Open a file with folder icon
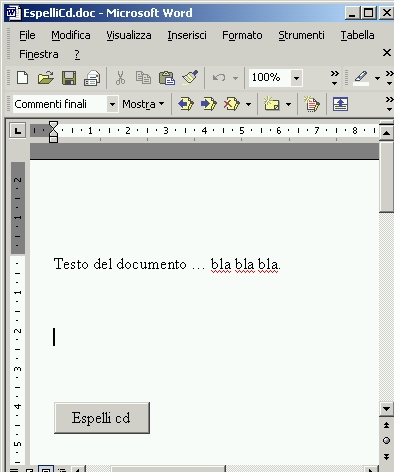Image resolution: width=394 pixels, height=472 pixels. pyautogui.click(x=46, y=78)
